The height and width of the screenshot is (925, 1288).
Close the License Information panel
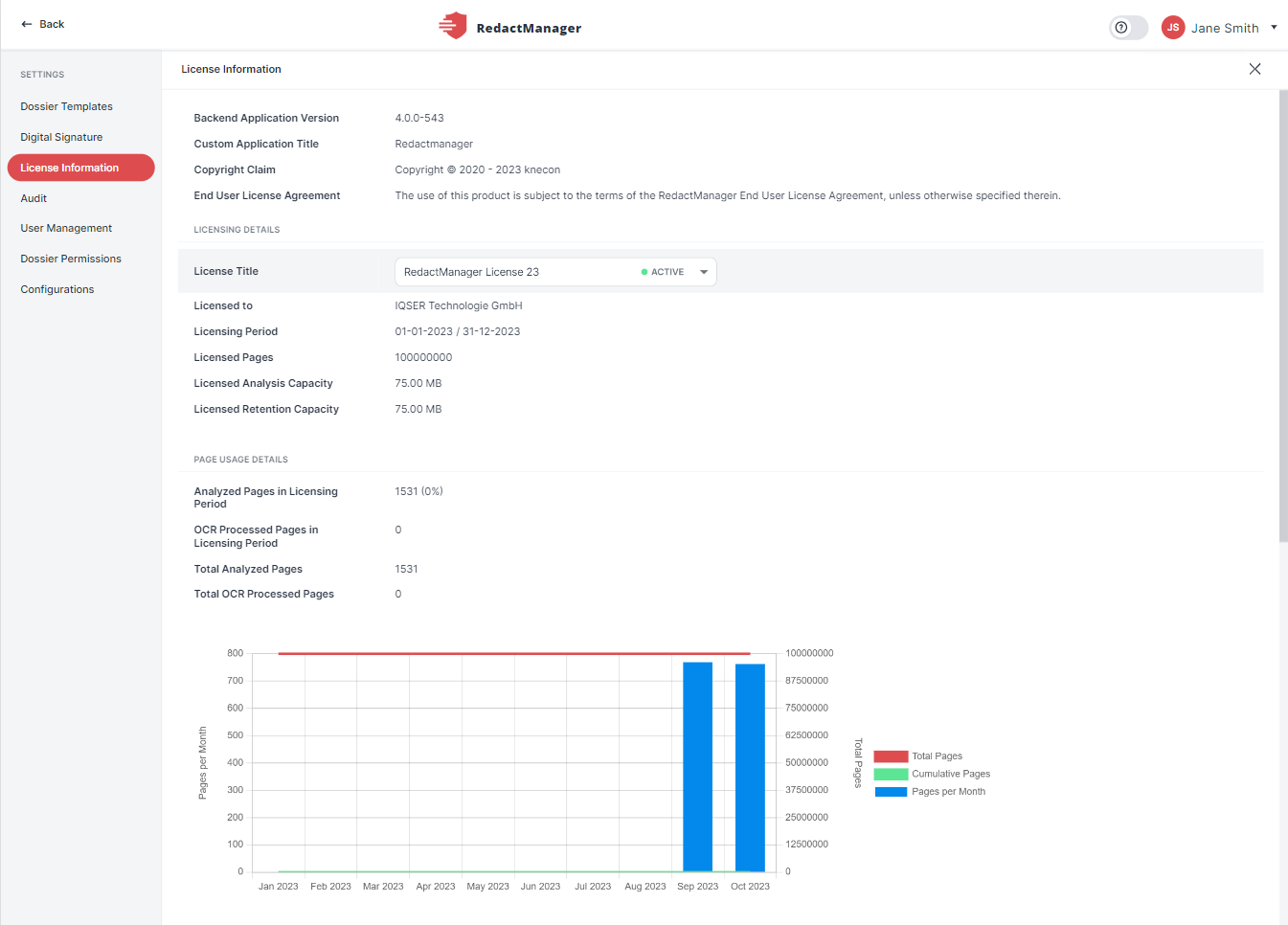pos(1254,69)
